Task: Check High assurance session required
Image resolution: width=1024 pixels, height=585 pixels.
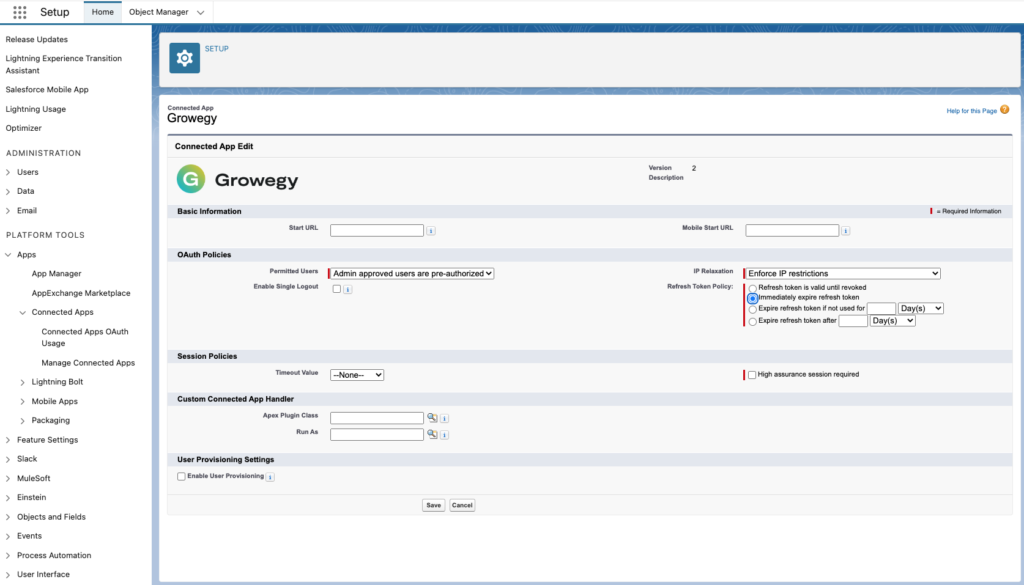Action: pyautogui.click(x=752, y=375)
